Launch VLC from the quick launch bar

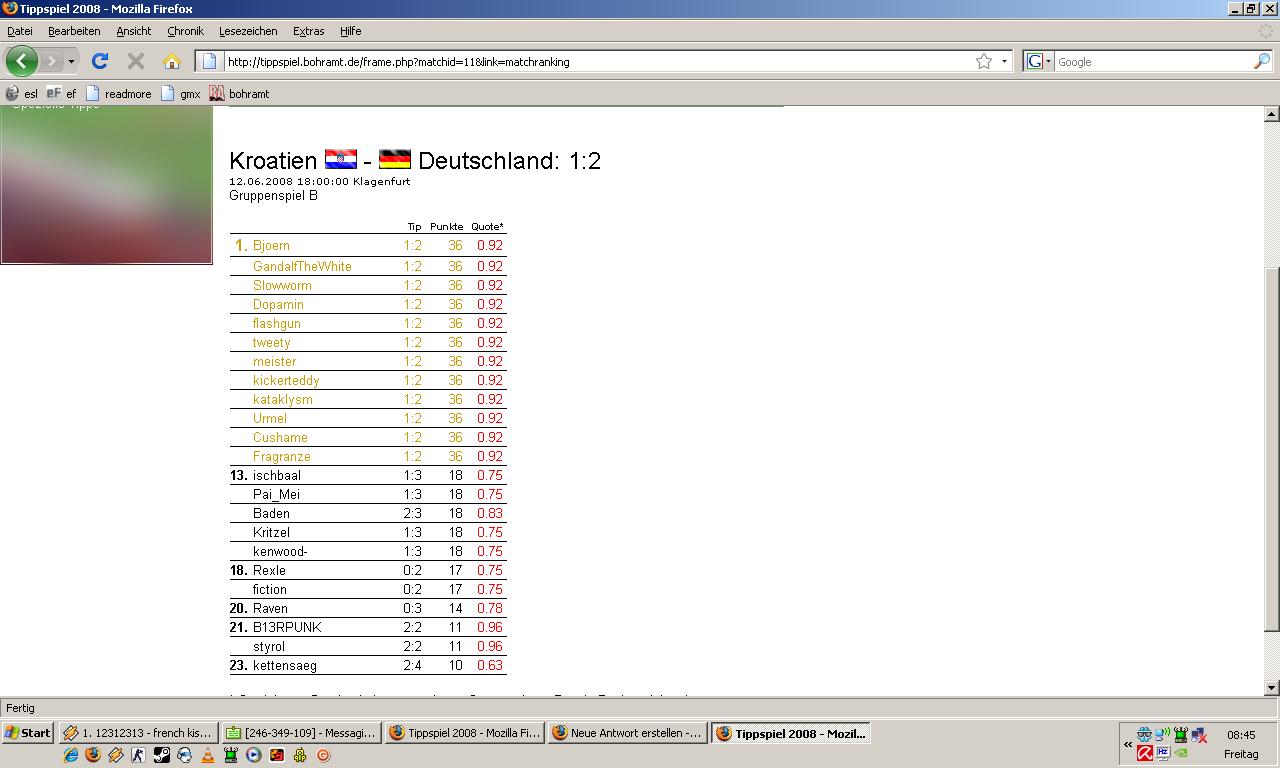[x=208, y=756]
